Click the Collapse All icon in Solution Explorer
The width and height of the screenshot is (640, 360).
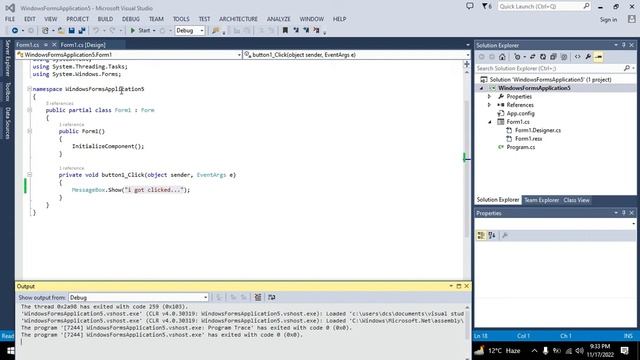click(x=553, y=57)
